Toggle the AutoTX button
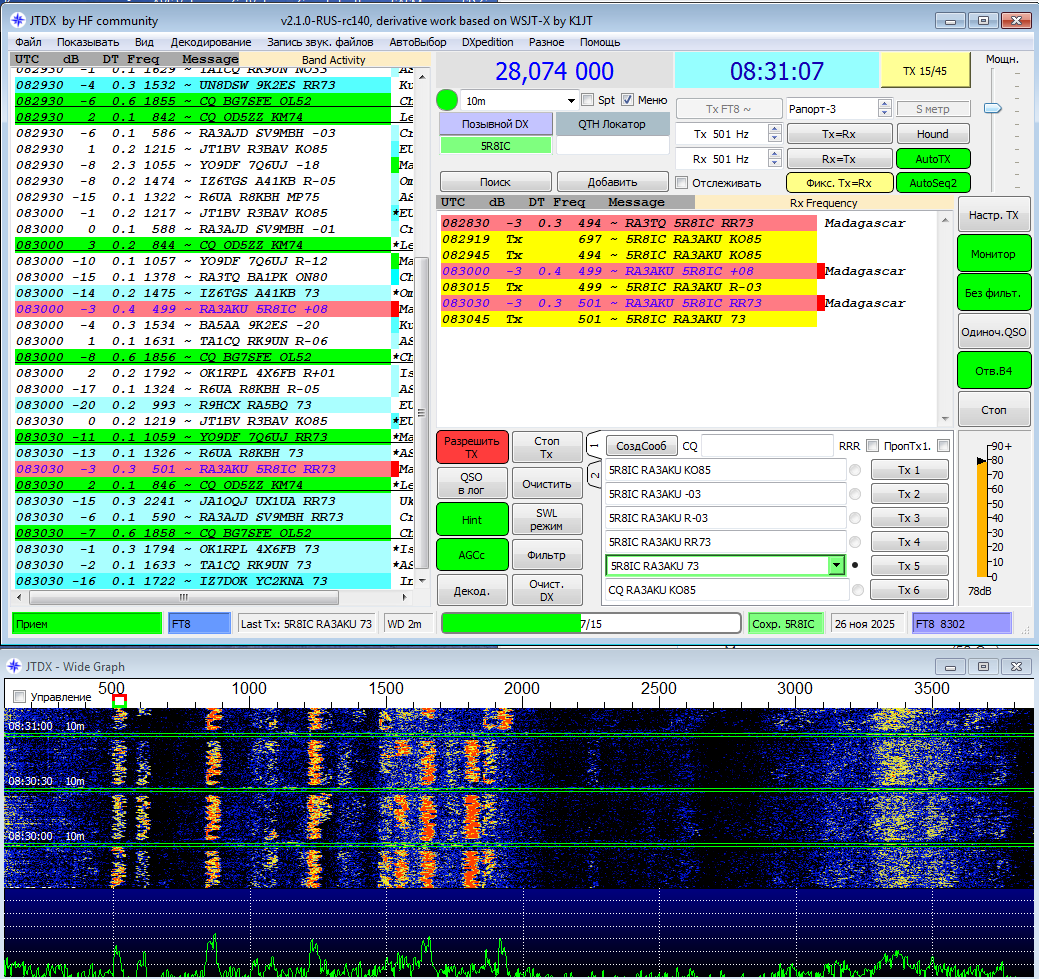1039x979 pixels. click(x=932, y=158)
